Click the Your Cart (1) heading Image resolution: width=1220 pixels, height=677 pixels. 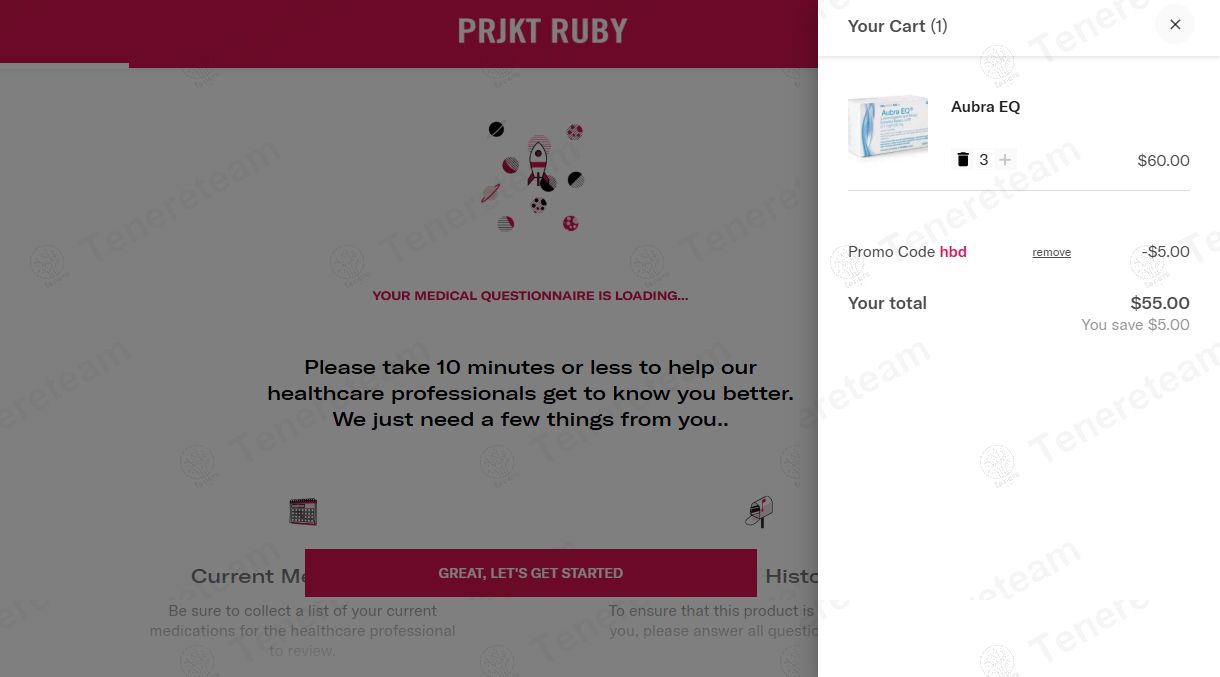click(x=897, y=26)
